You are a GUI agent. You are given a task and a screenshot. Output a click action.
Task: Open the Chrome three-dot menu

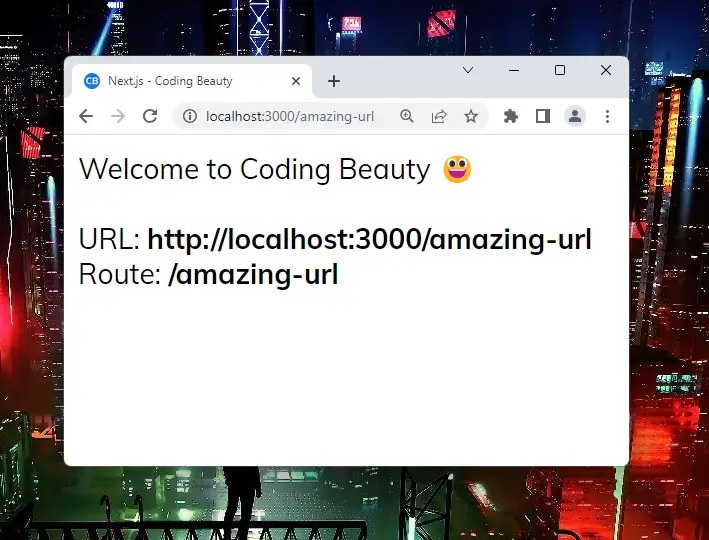pos(607,116)
